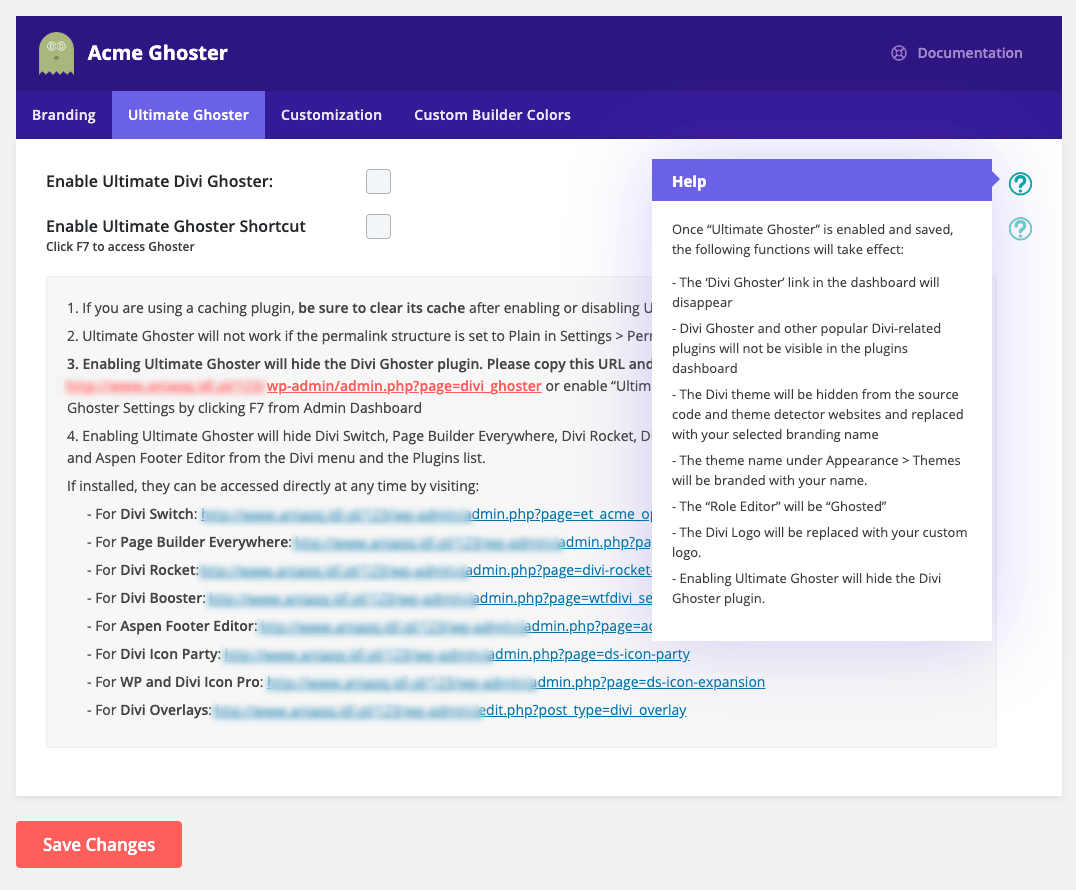Click the Help tooltip header

pos(821,180)
